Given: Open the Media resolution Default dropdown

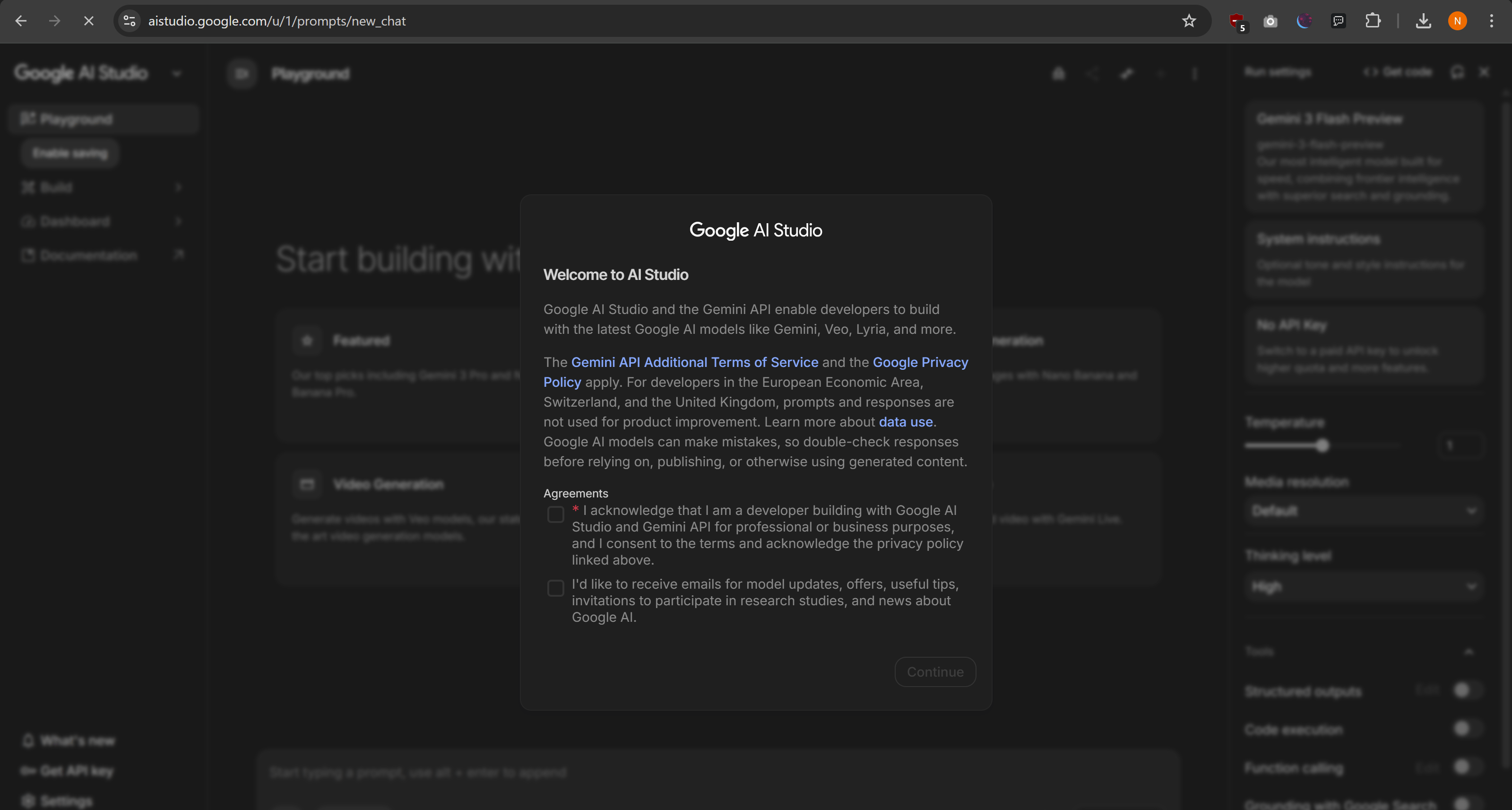Looking at the screenshot, I should (x=1364, y=510).
